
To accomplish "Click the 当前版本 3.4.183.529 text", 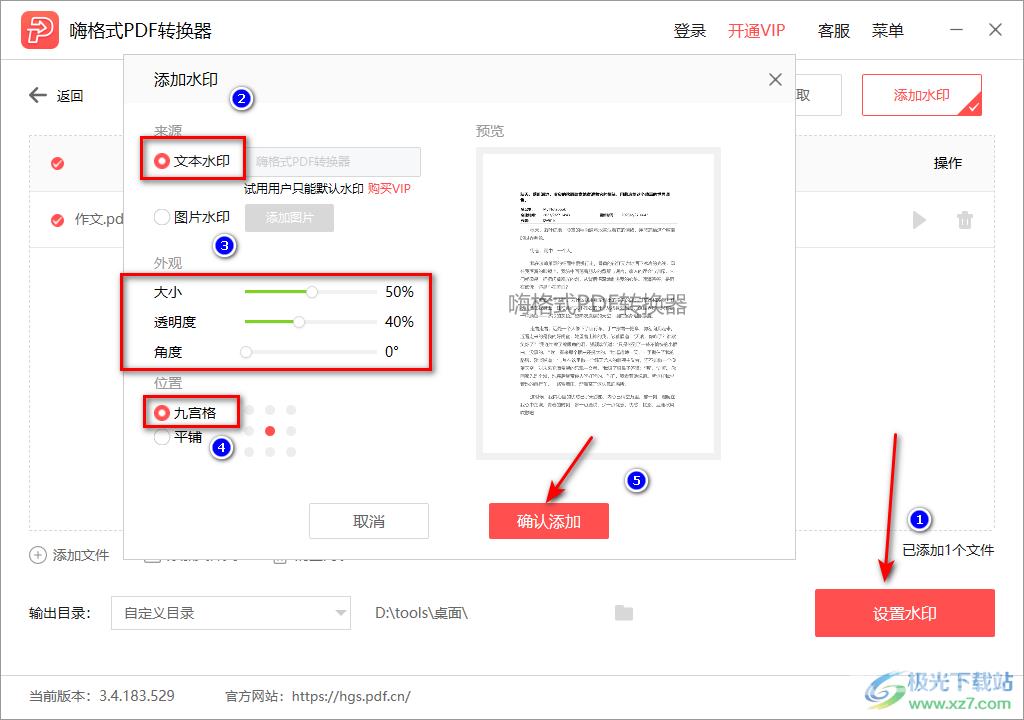I will point(102,696).
